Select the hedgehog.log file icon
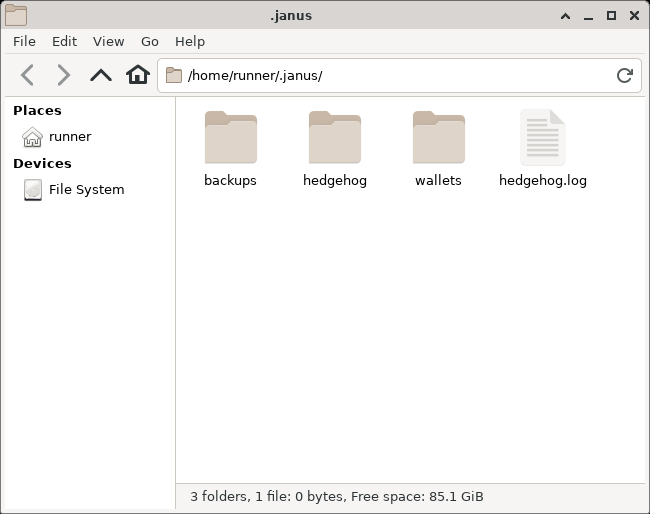Screen dimensions: 650x514 (x=543, y=137)
